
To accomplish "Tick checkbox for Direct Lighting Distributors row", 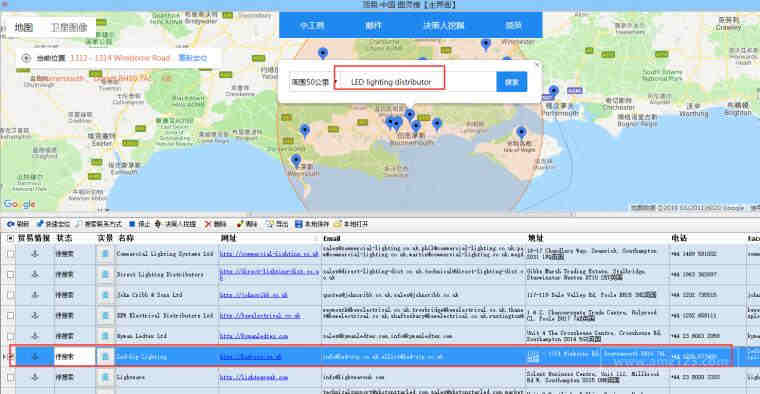I will tap(11, 274).
